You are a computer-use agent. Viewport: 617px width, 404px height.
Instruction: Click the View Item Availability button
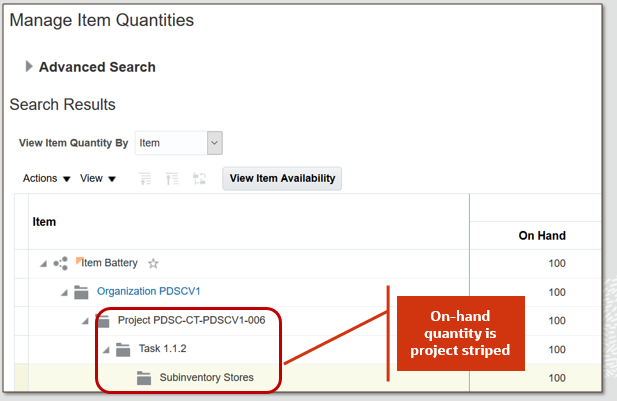(x=282, y=178)
